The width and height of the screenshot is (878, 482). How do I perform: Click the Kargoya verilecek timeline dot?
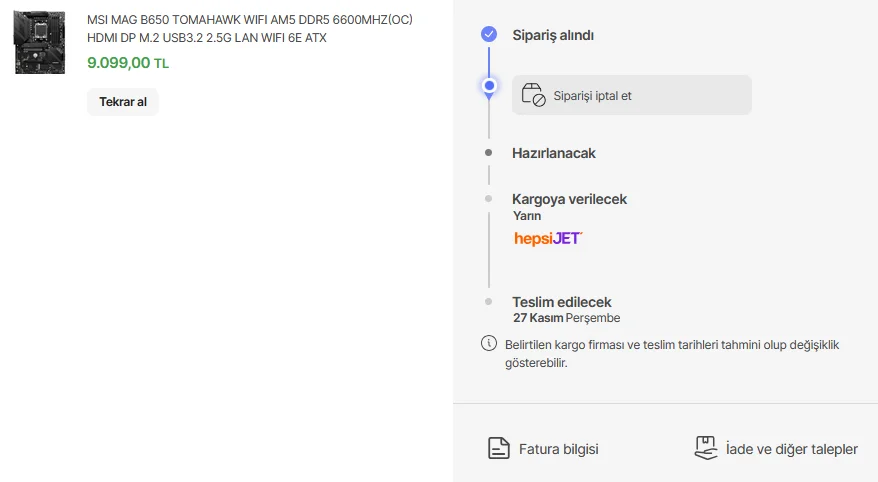pyautogui.click(x=488, y=199)
